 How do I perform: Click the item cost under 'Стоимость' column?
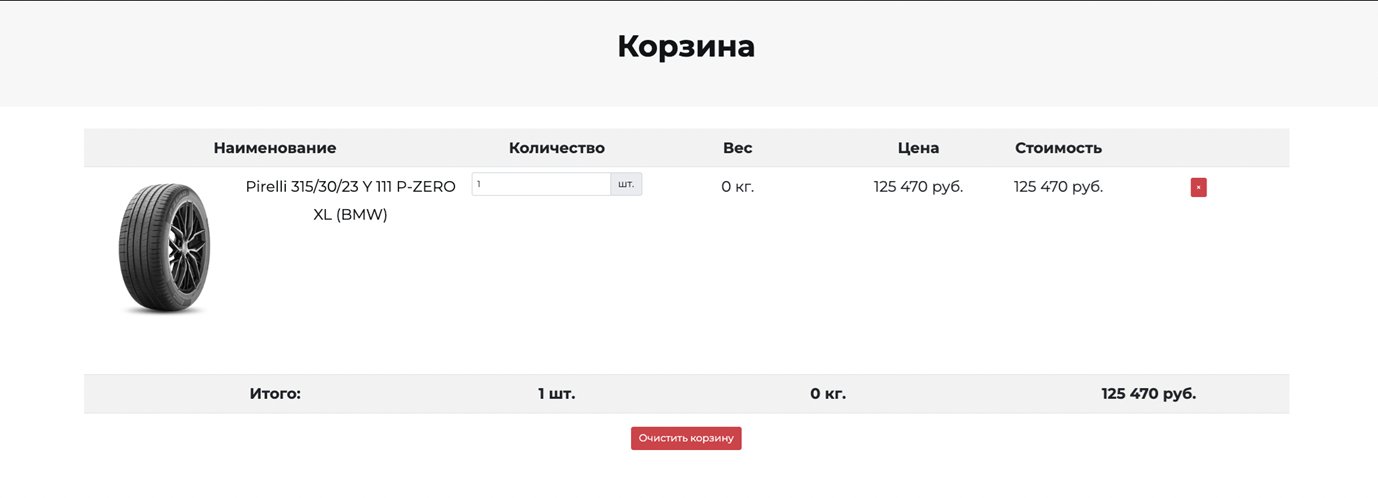(1058, 187)
